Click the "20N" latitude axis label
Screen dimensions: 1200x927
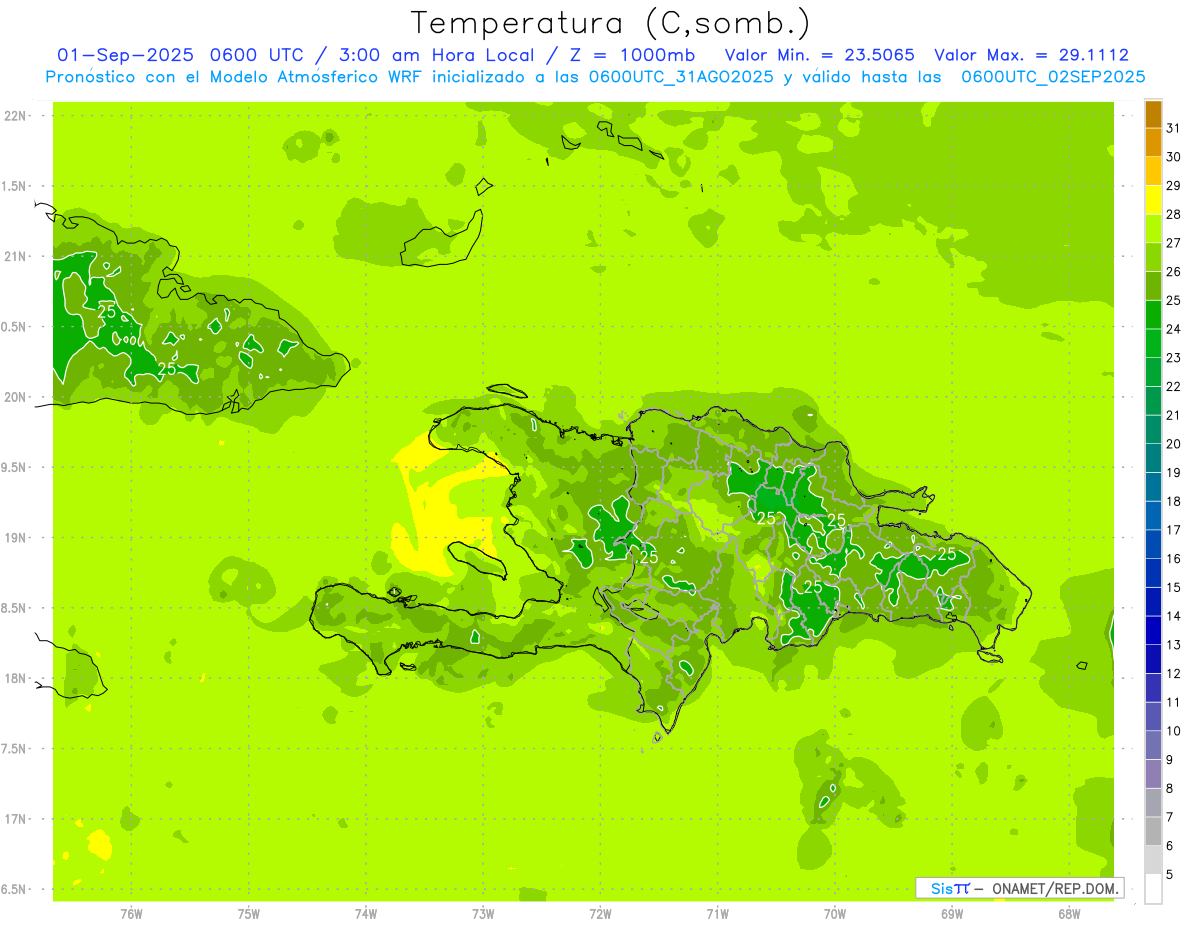click(x=15, y=397)
